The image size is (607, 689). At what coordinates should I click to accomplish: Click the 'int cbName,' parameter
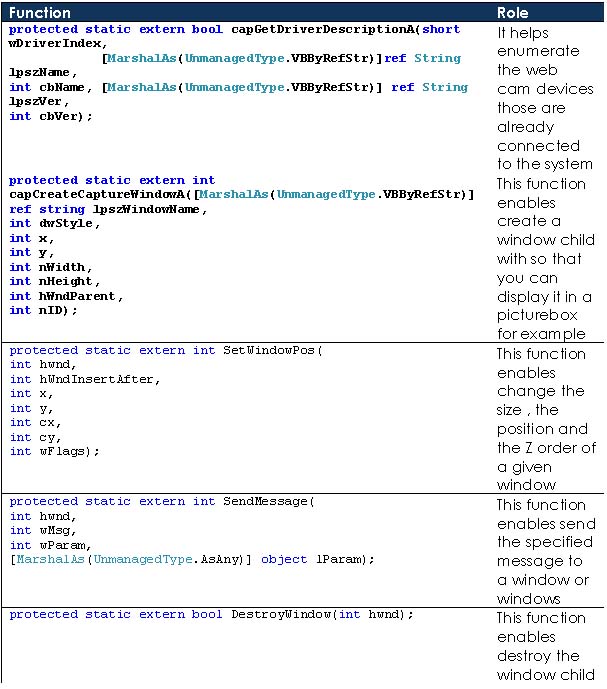(51, 87)
